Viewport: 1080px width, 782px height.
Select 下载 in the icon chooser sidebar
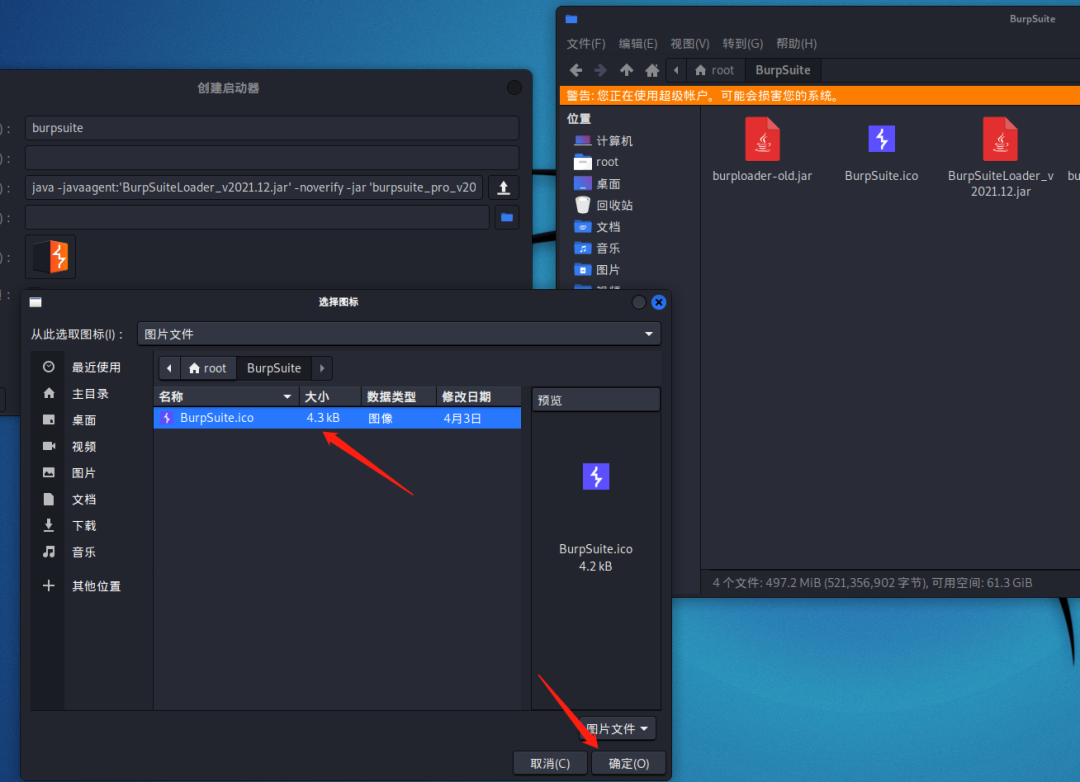[x=90, y=526]
